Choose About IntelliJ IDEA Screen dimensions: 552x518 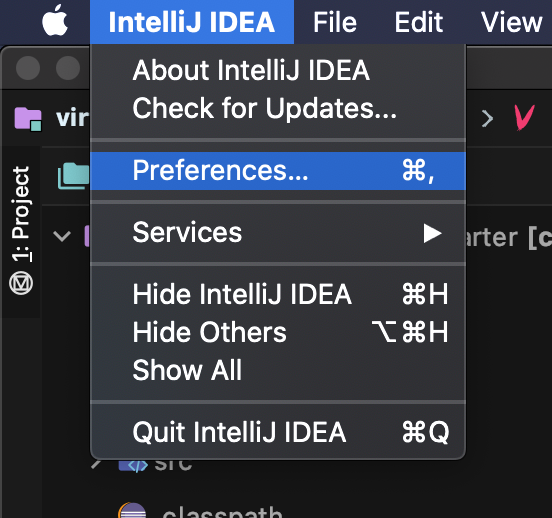click(x=278, y=70)
